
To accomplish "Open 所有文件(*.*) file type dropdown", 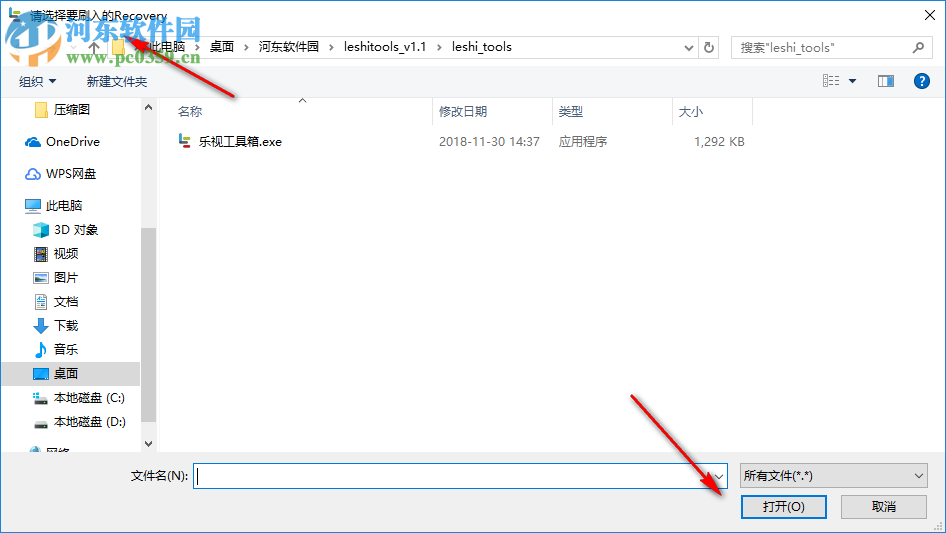I will [x=833, y=476].
